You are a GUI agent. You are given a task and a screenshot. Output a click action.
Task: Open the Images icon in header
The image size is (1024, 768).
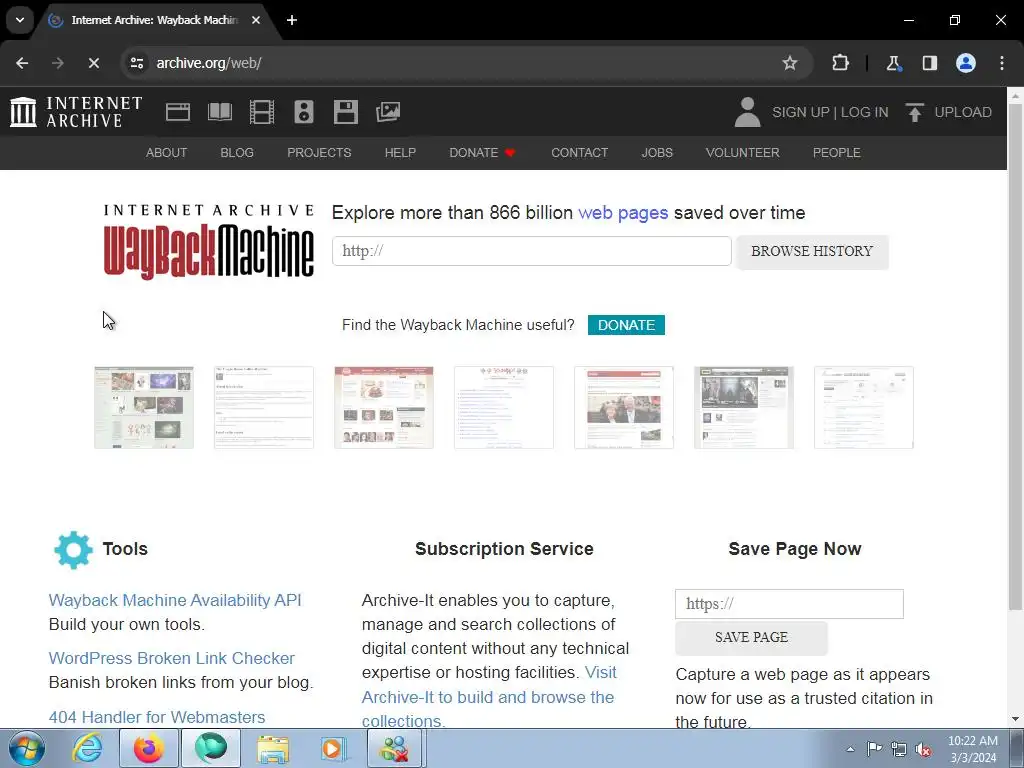click(x=388, y=112)
